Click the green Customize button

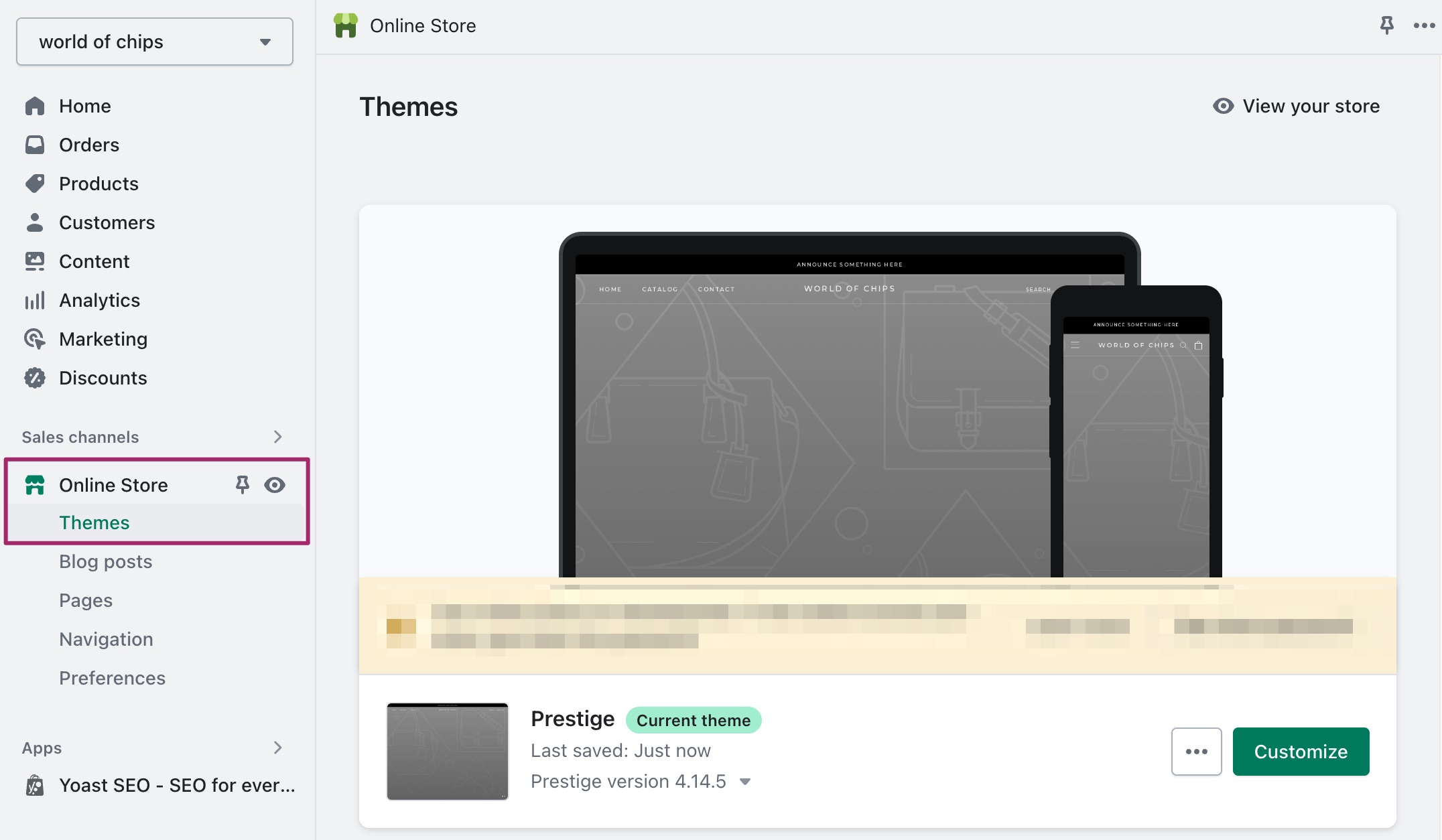coord(1301,752)
